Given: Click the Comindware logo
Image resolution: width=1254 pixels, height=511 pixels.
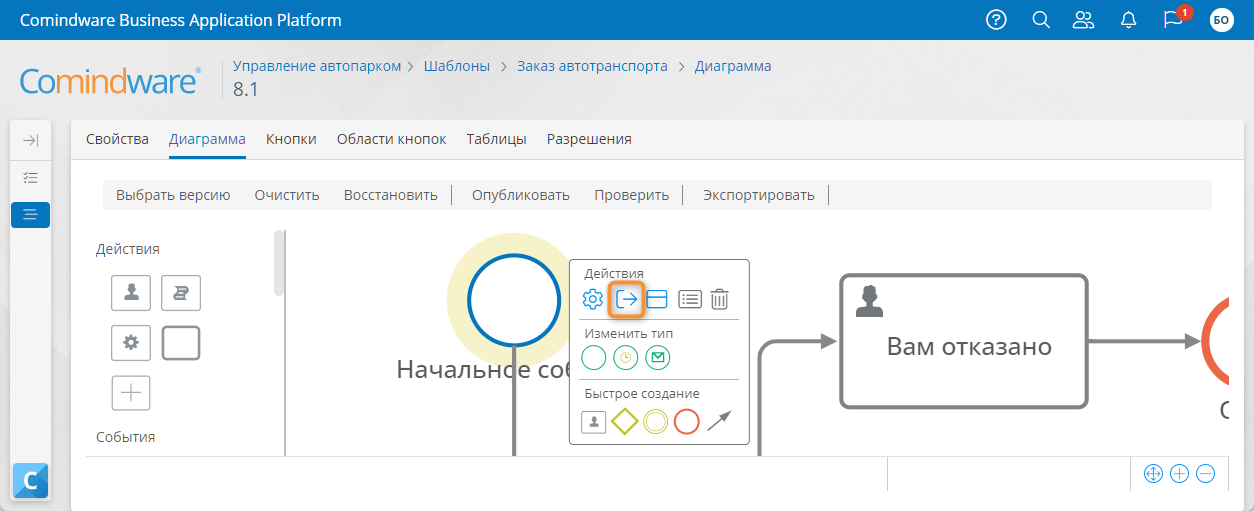Looking at the screenshot, I should pyautogui.click(x=111, y=81).
